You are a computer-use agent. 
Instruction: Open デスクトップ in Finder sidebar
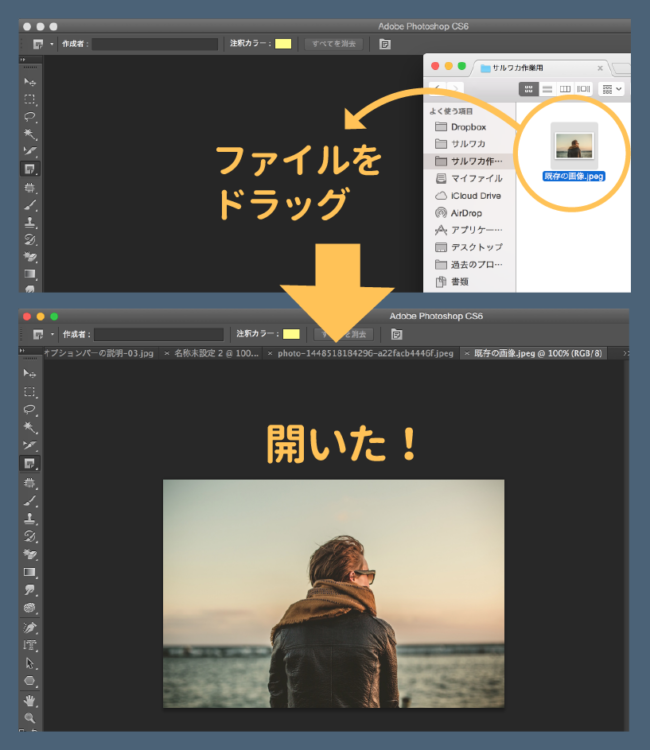click(x=476, y=247)
